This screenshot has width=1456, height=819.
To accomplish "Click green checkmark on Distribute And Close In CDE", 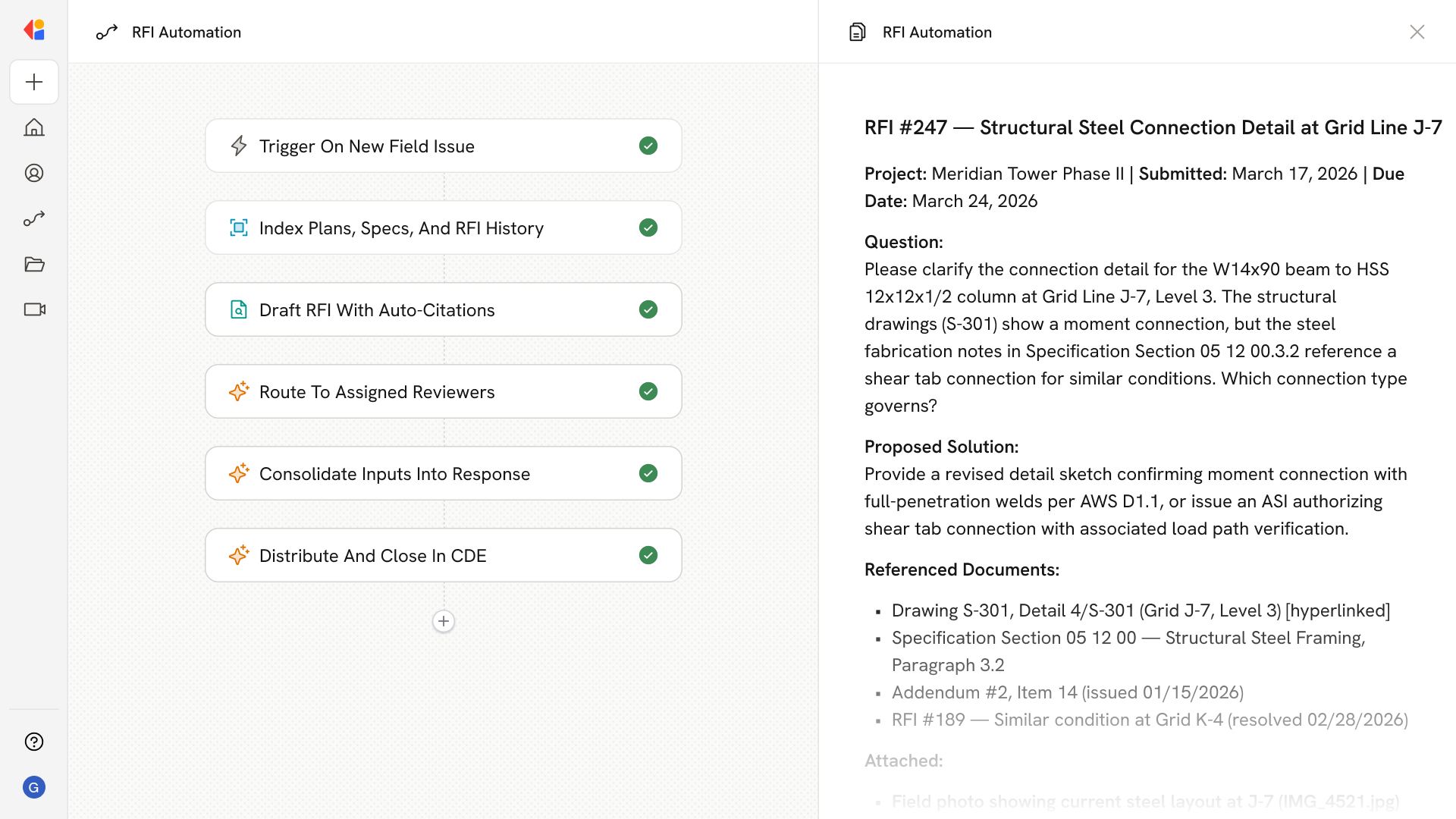I will (648, 555).
